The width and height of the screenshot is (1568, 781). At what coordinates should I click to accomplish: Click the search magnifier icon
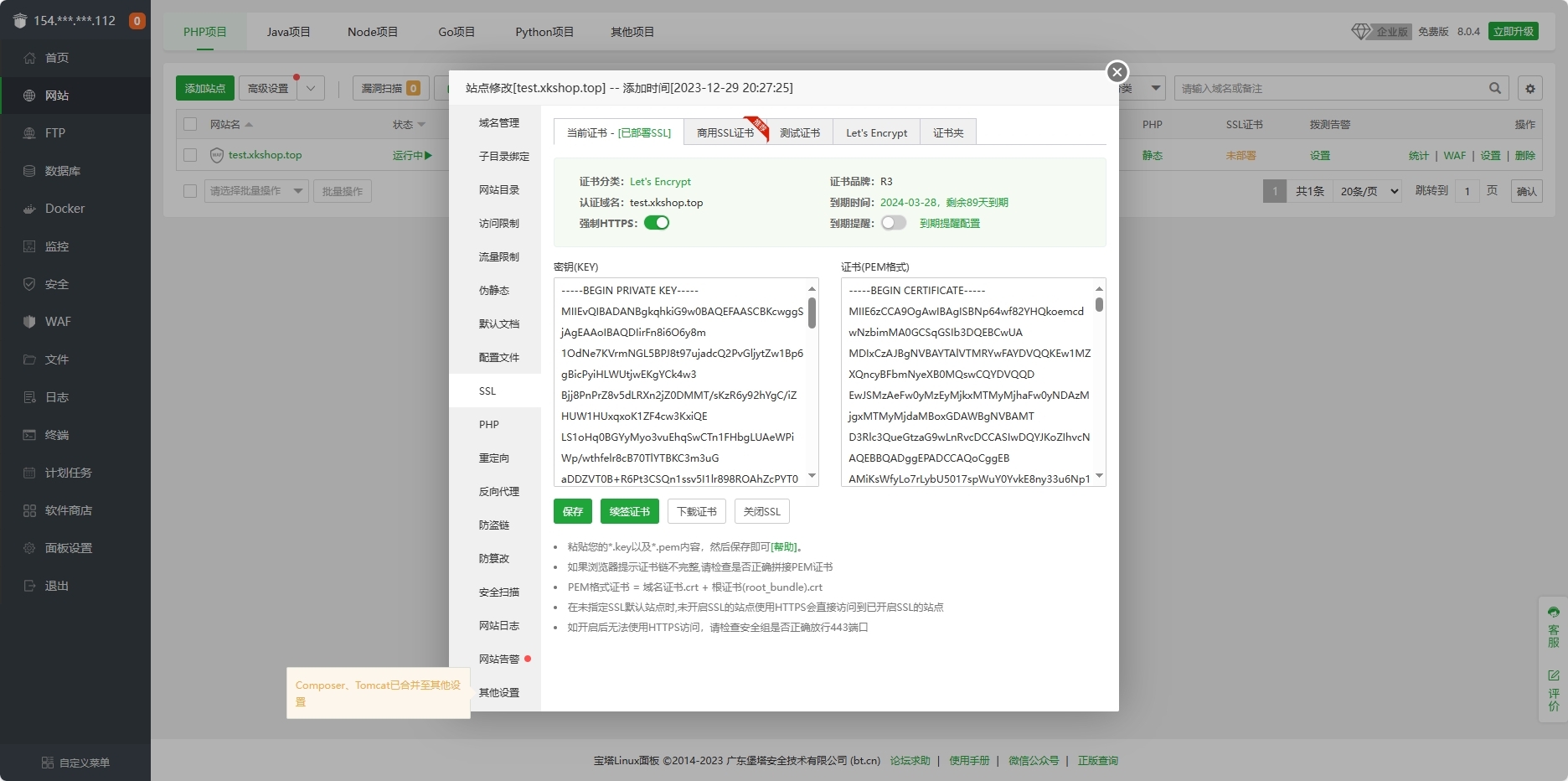(1495, 88)
